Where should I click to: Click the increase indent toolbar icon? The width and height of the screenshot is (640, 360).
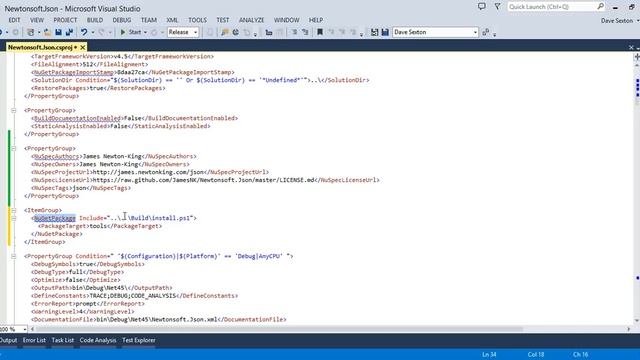pyautogui.click(x=269, y=32)
